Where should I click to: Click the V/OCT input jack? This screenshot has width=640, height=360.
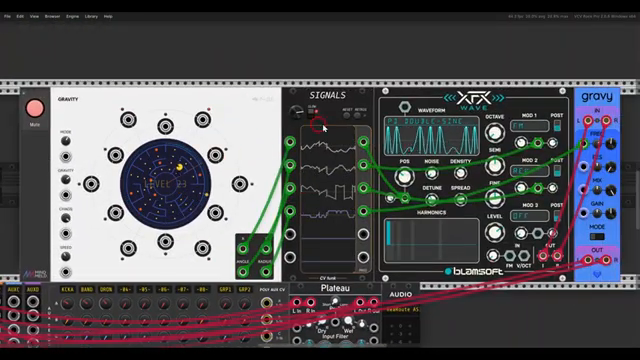pyautogui.click(x=524, y=256)
